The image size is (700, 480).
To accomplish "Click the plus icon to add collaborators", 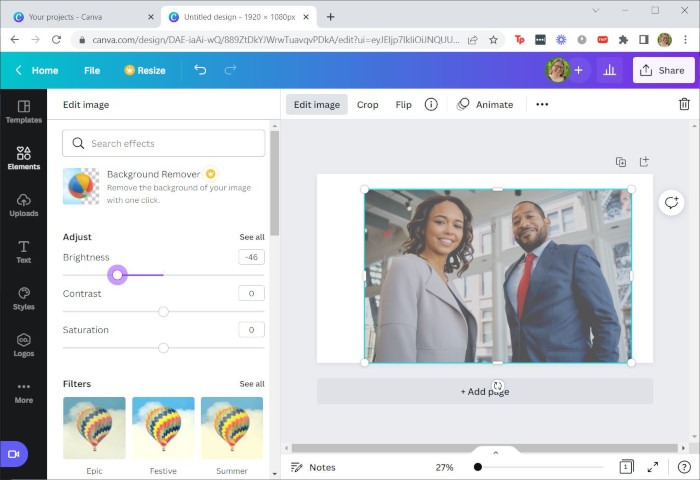I will [x=579, y=70].
